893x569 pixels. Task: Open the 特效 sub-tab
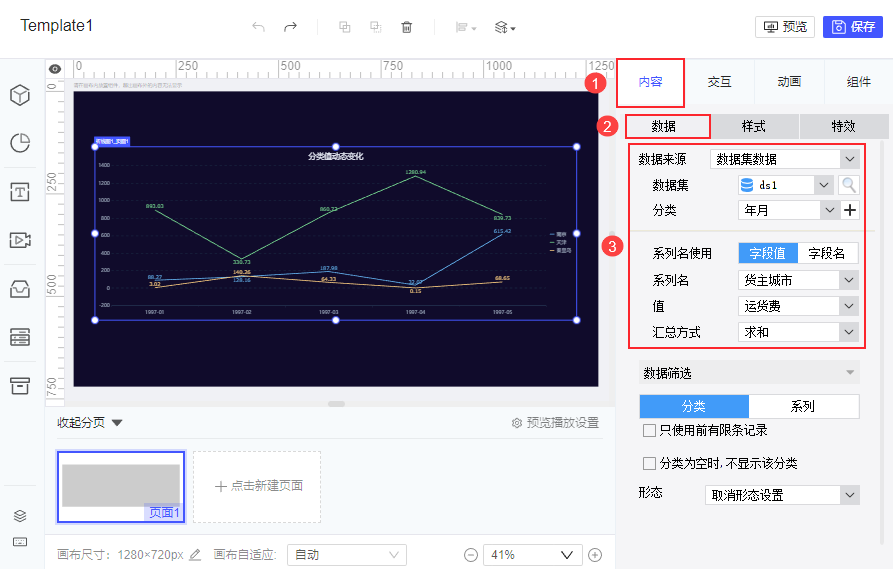[x=843, y=126]
